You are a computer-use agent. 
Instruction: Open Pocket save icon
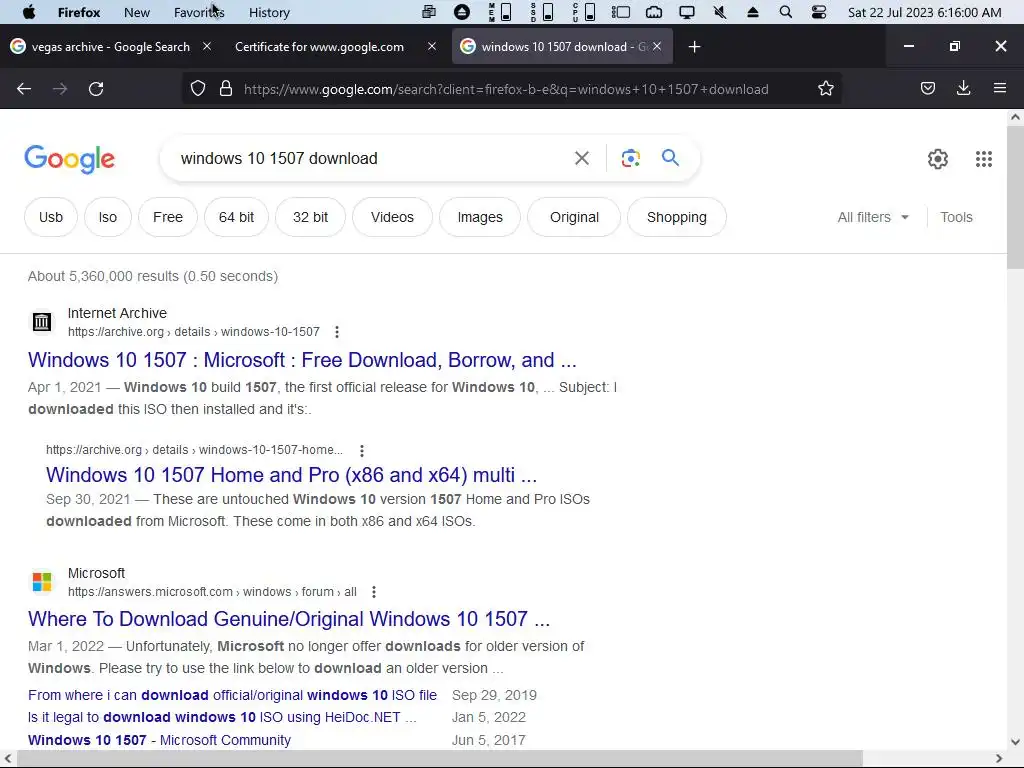click(928, 88)
